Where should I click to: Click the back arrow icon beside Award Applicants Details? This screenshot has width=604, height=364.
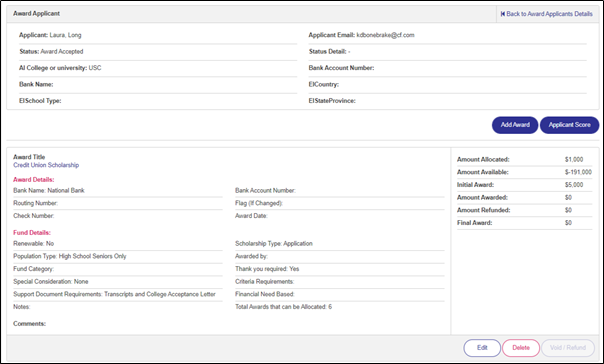coord(503,14)
